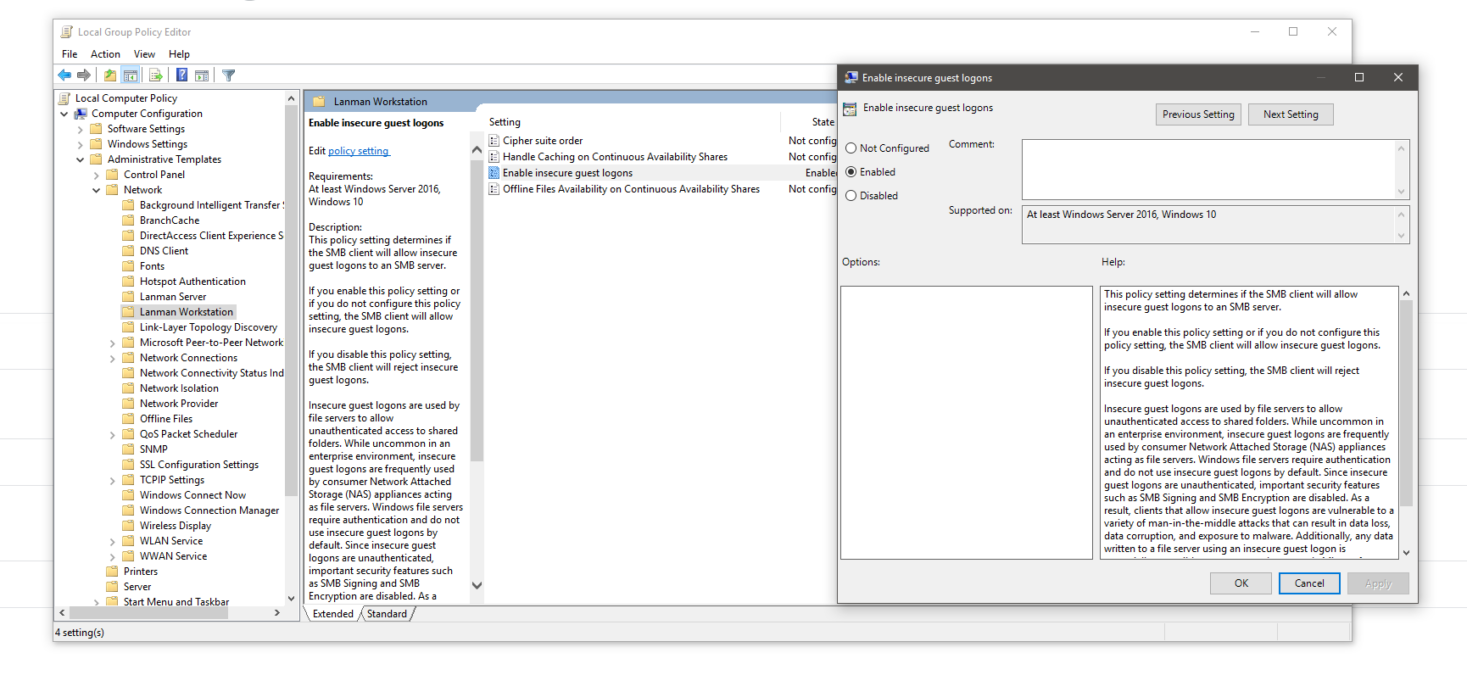This screenshot has height=675, width=1467.
Task: Expand the Windows Settings tree node
Action: (81, 144)
